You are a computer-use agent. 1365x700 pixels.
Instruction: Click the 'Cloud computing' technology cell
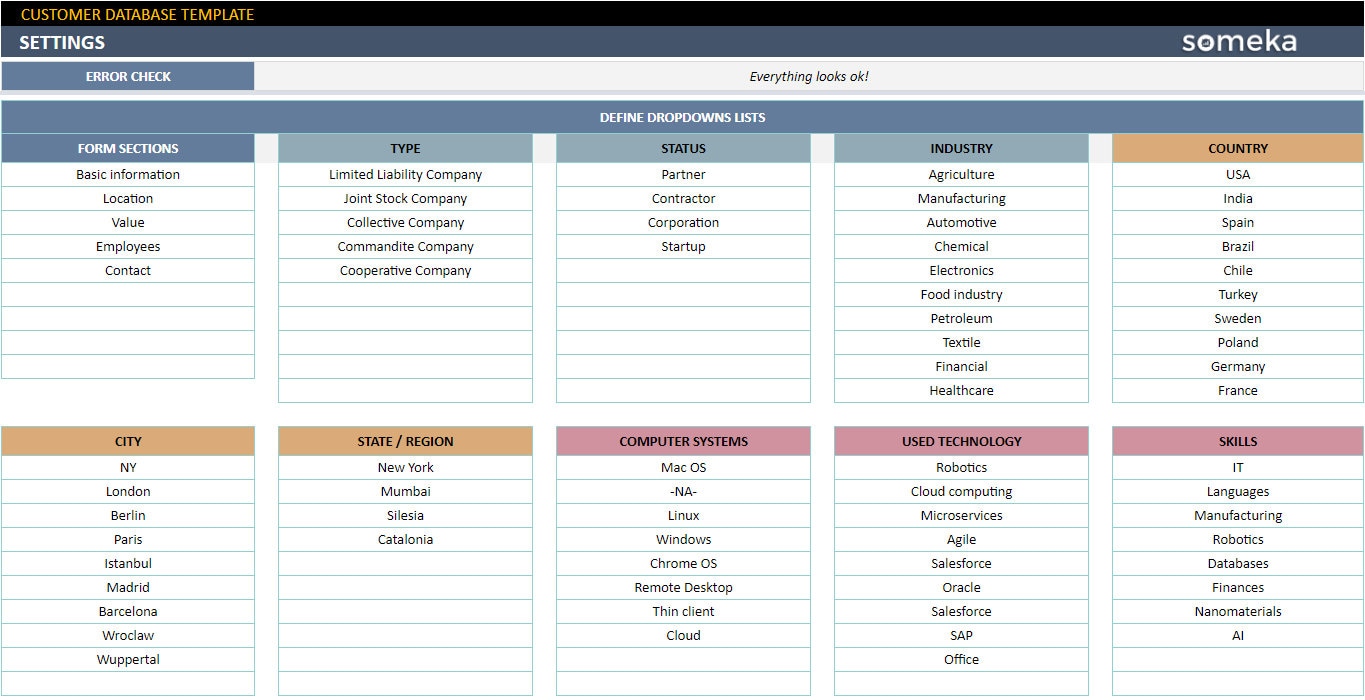tap(960, 491)
